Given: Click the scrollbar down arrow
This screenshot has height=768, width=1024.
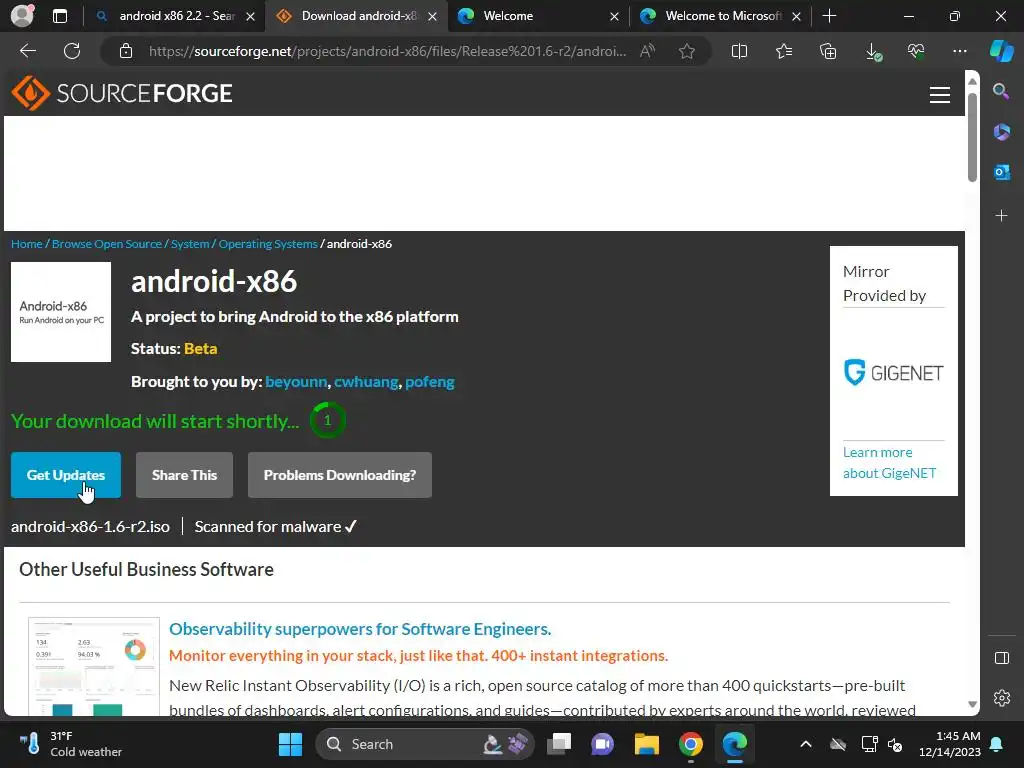Looking at the screenshot, I should click(x=972, y=704).
